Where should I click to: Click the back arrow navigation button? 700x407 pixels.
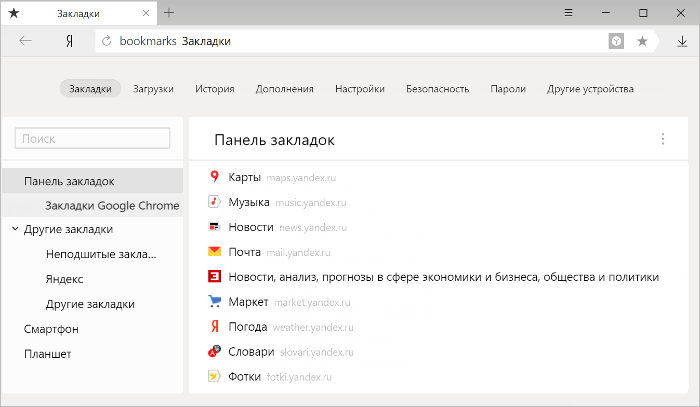[x=25, y=41]
